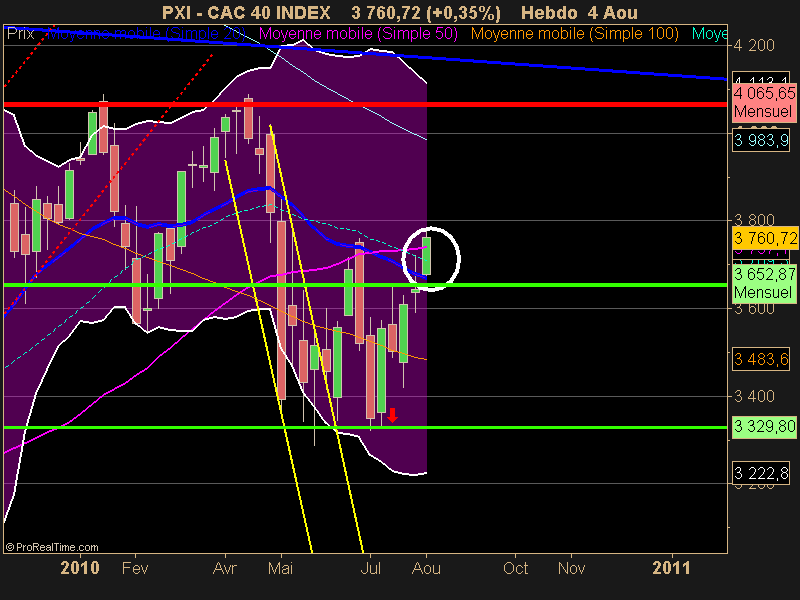Select the cyan 3 983,9 price tag
The width and height of the screenshot is (800, 600).
point(761,140)
